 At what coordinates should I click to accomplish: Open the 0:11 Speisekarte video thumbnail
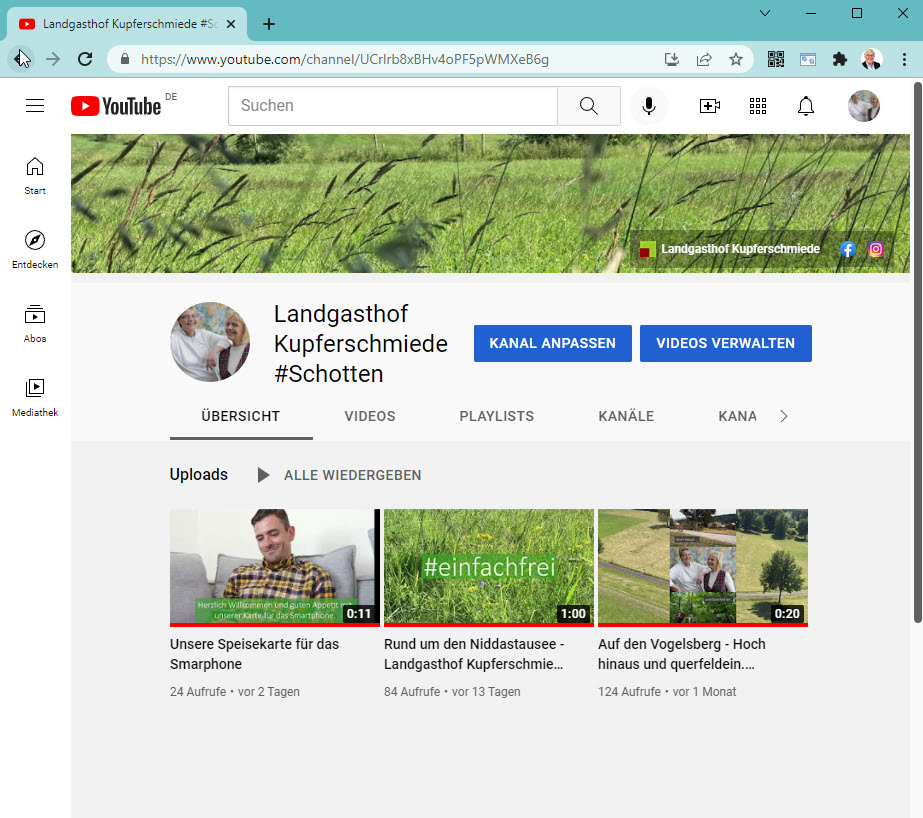click(x=275, y=567)
